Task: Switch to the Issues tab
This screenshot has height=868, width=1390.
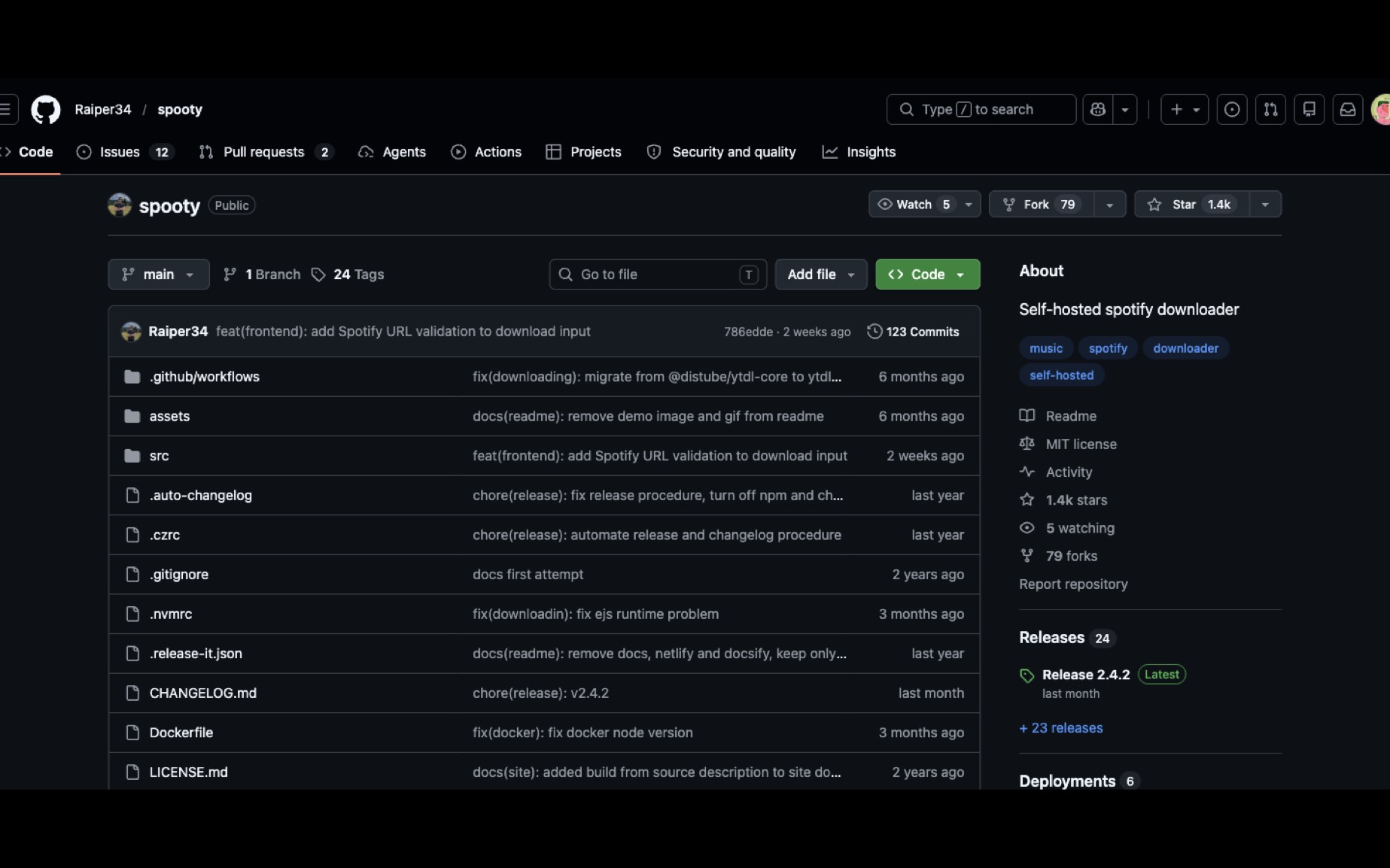Action: tap(125, 152)
